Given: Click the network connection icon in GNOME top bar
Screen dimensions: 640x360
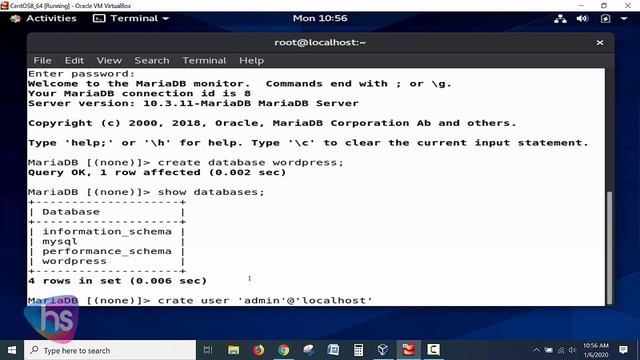Looking at the screenshot, I should coord(560,19).
